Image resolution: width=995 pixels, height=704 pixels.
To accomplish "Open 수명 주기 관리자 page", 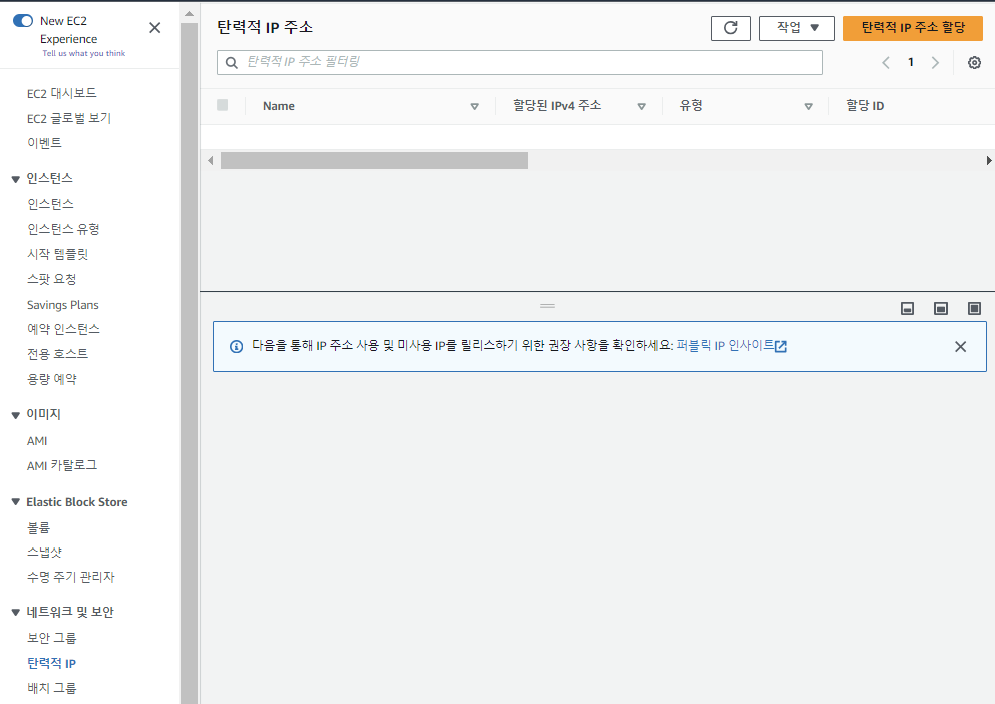I will [70, 577].
